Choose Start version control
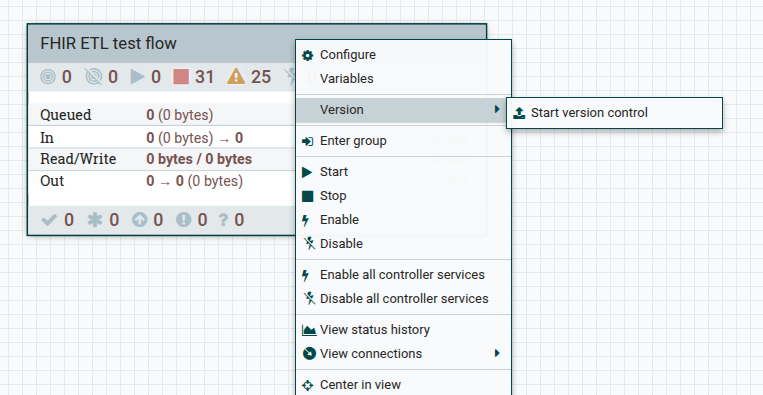Image resolution: width=763 pixels, height=395 pixels. tap(615, 113)
